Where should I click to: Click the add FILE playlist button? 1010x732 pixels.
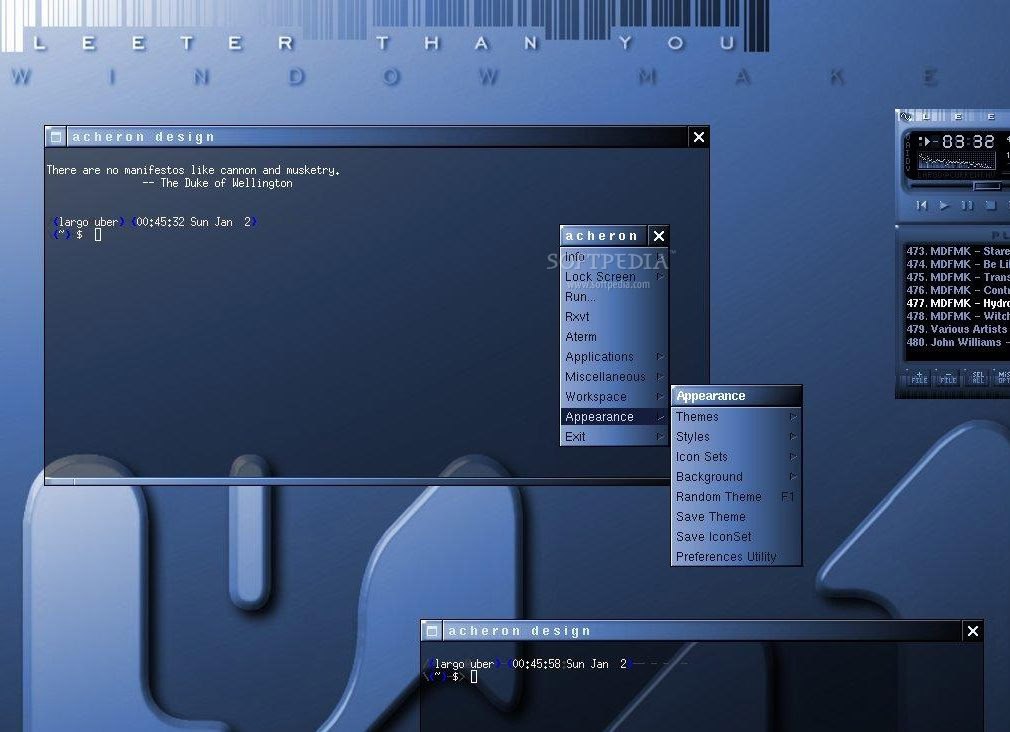(919, 378)
